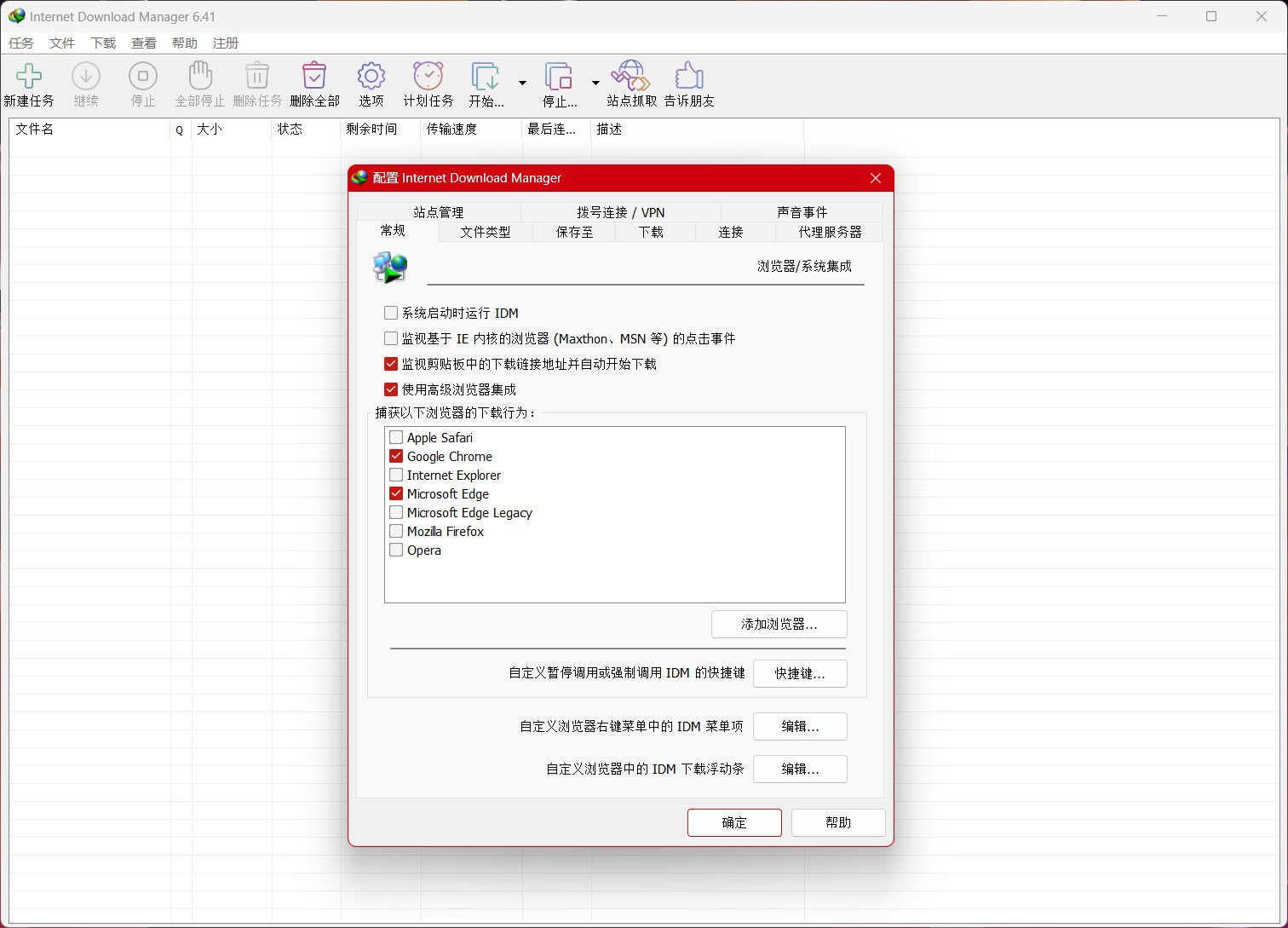Click the Q column header

(181, 130)
